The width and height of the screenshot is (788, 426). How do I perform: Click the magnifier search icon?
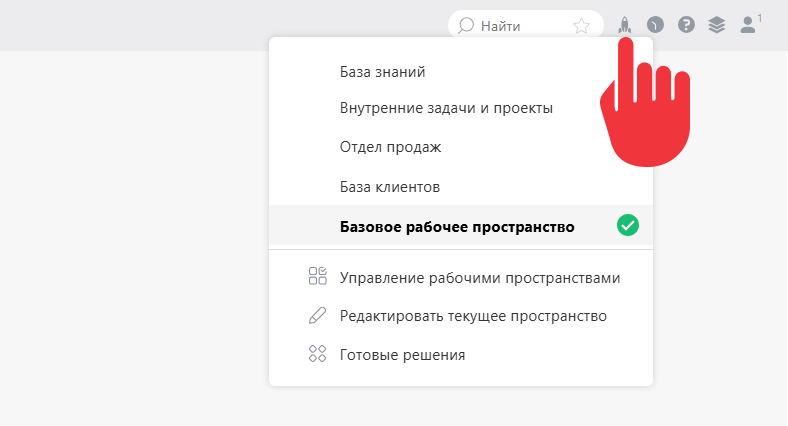click(x=466, y=26)
